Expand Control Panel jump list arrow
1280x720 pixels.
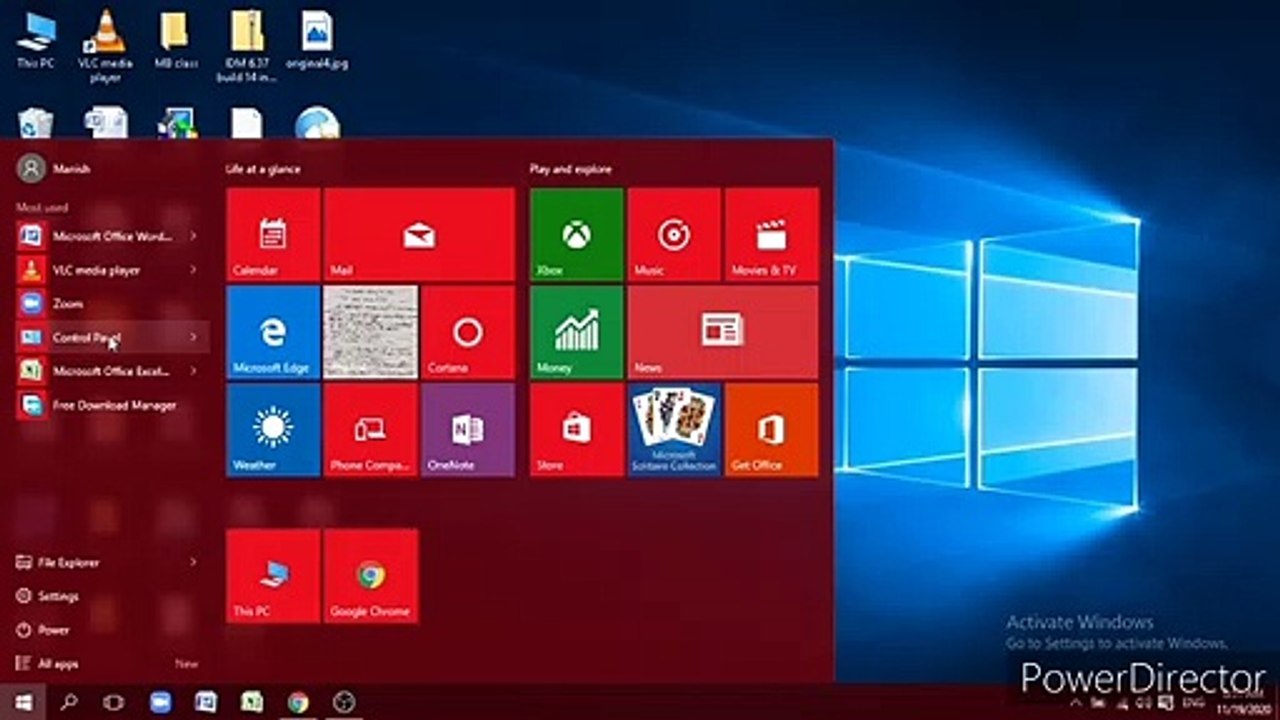coord(193,337)
